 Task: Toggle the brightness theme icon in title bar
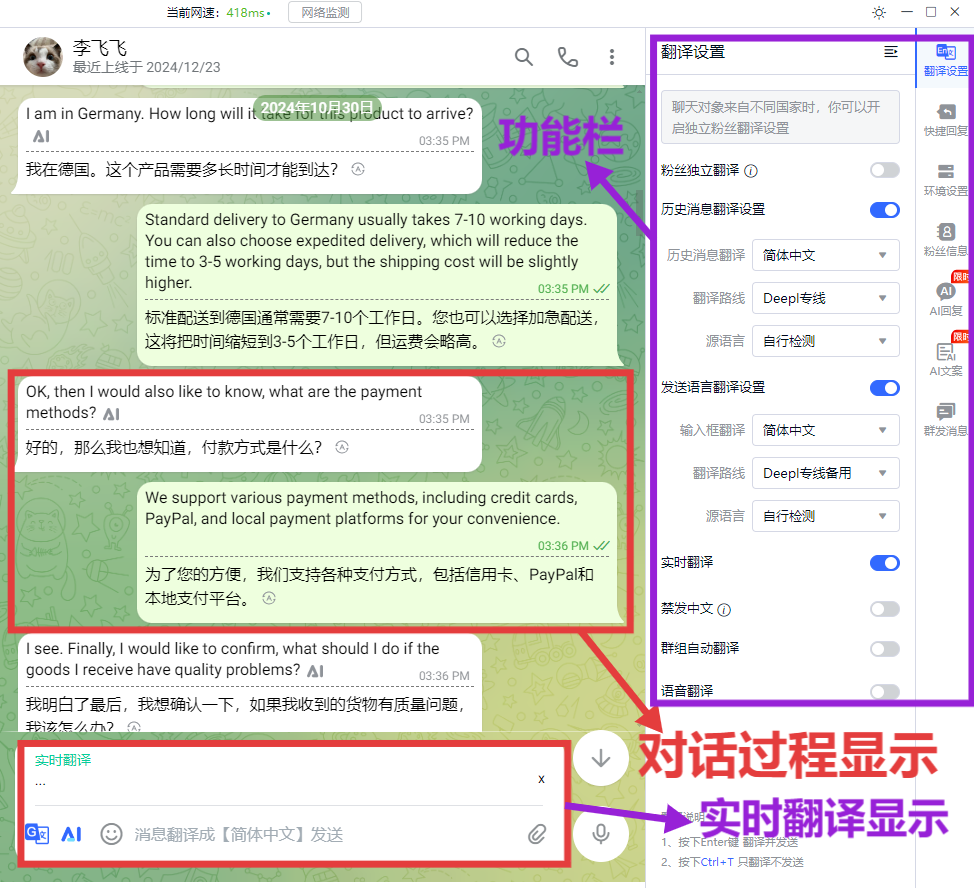coord(878,12)
